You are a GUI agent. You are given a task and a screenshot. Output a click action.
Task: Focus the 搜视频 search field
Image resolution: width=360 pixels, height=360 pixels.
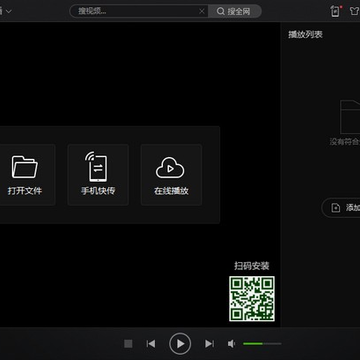coord(138,11)
